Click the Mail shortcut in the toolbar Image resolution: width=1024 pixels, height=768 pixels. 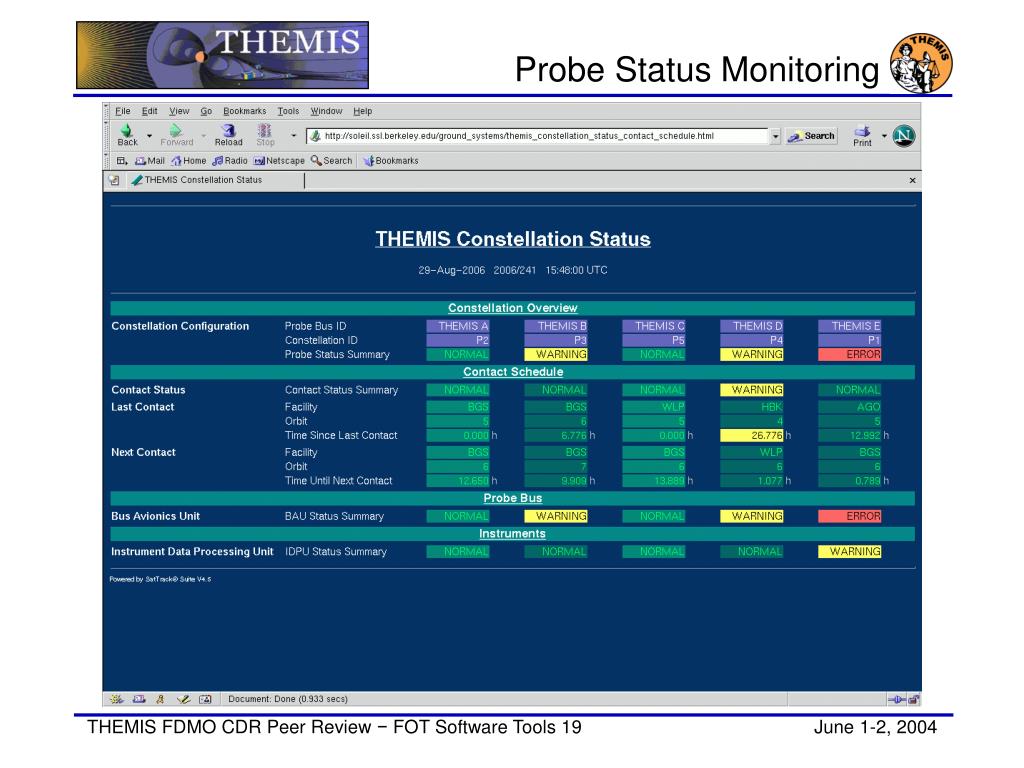[149, 160]
